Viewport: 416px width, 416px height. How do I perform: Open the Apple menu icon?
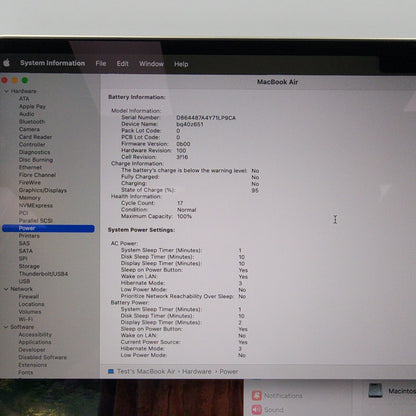[x=6, y=63]
